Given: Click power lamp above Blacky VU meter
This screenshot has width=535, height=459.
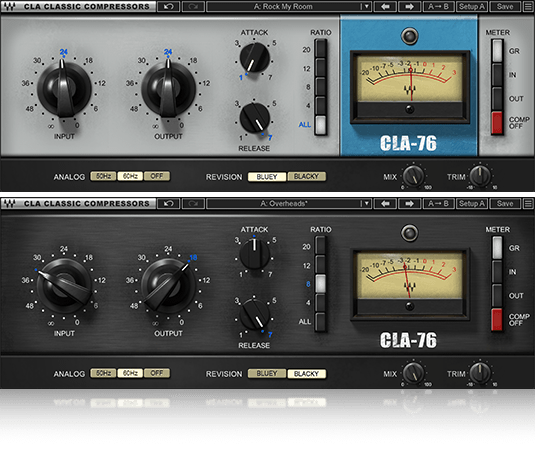Looking at the screenshot, I should tap(409, 233).
